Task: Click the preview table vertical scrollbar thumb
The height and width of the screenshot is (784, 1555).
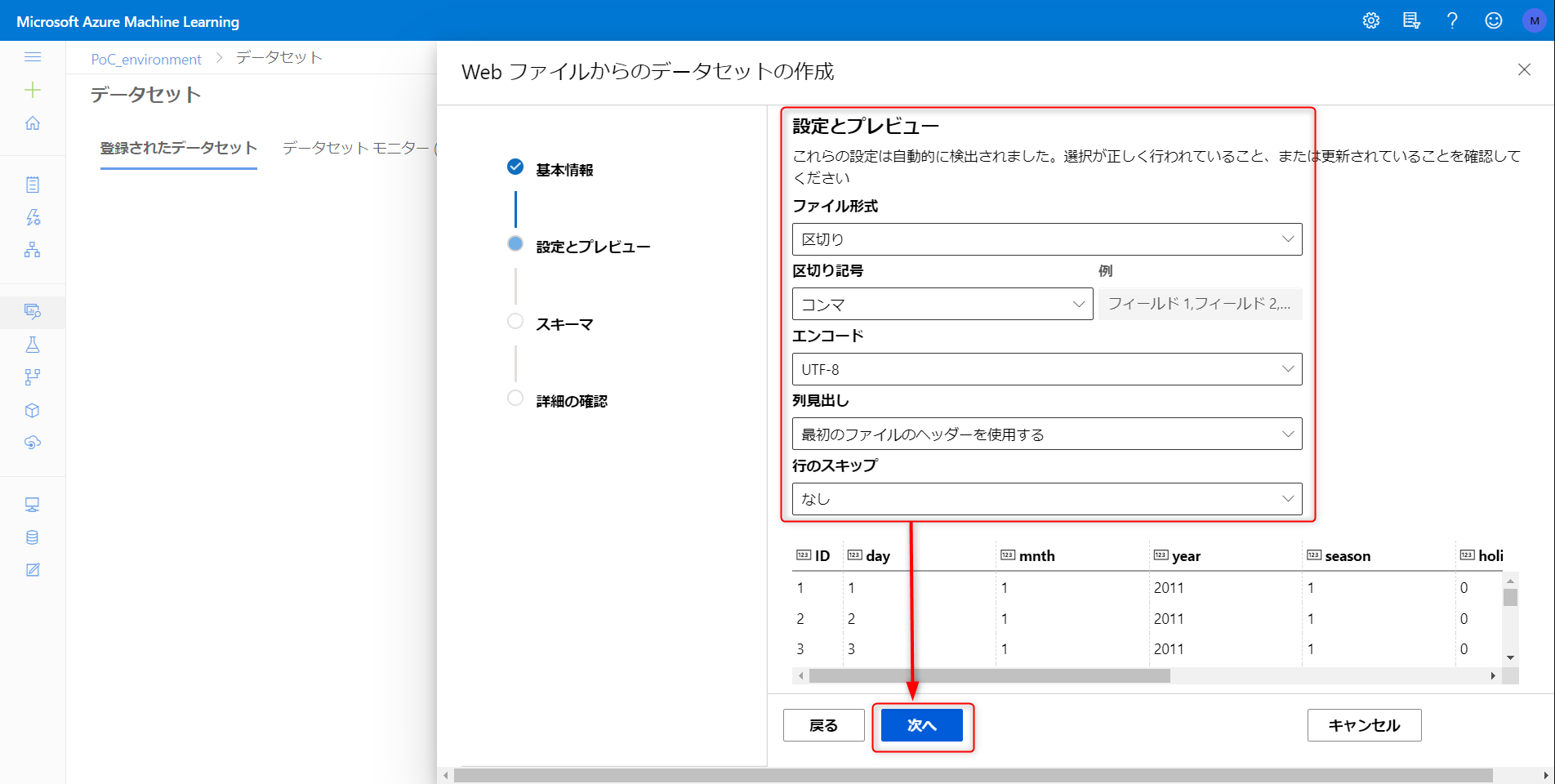Action: tap(1511, 597)
